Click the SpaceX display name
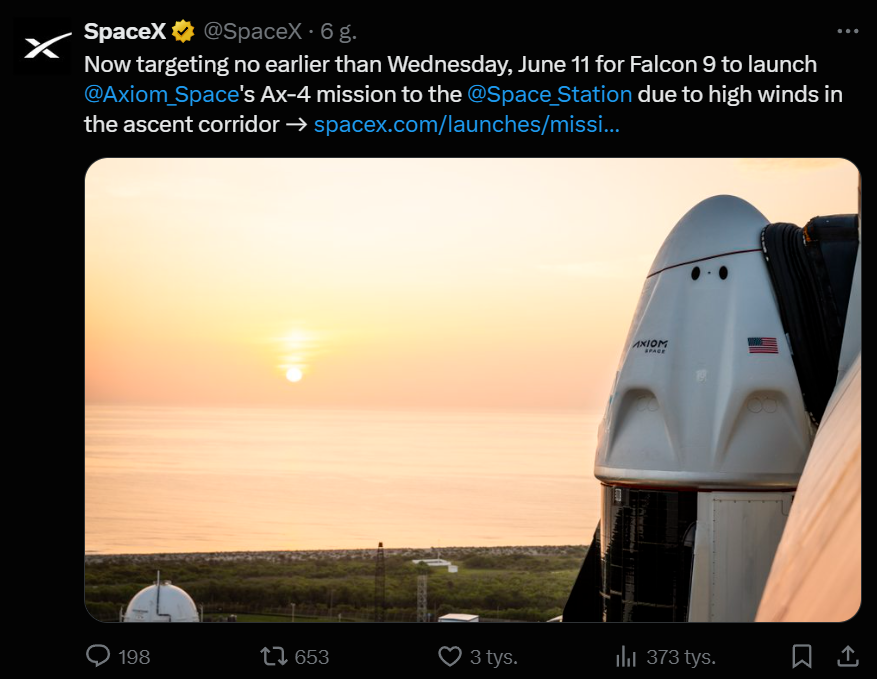Viewport: 877px width, 679px height. (x=124, y=32)
